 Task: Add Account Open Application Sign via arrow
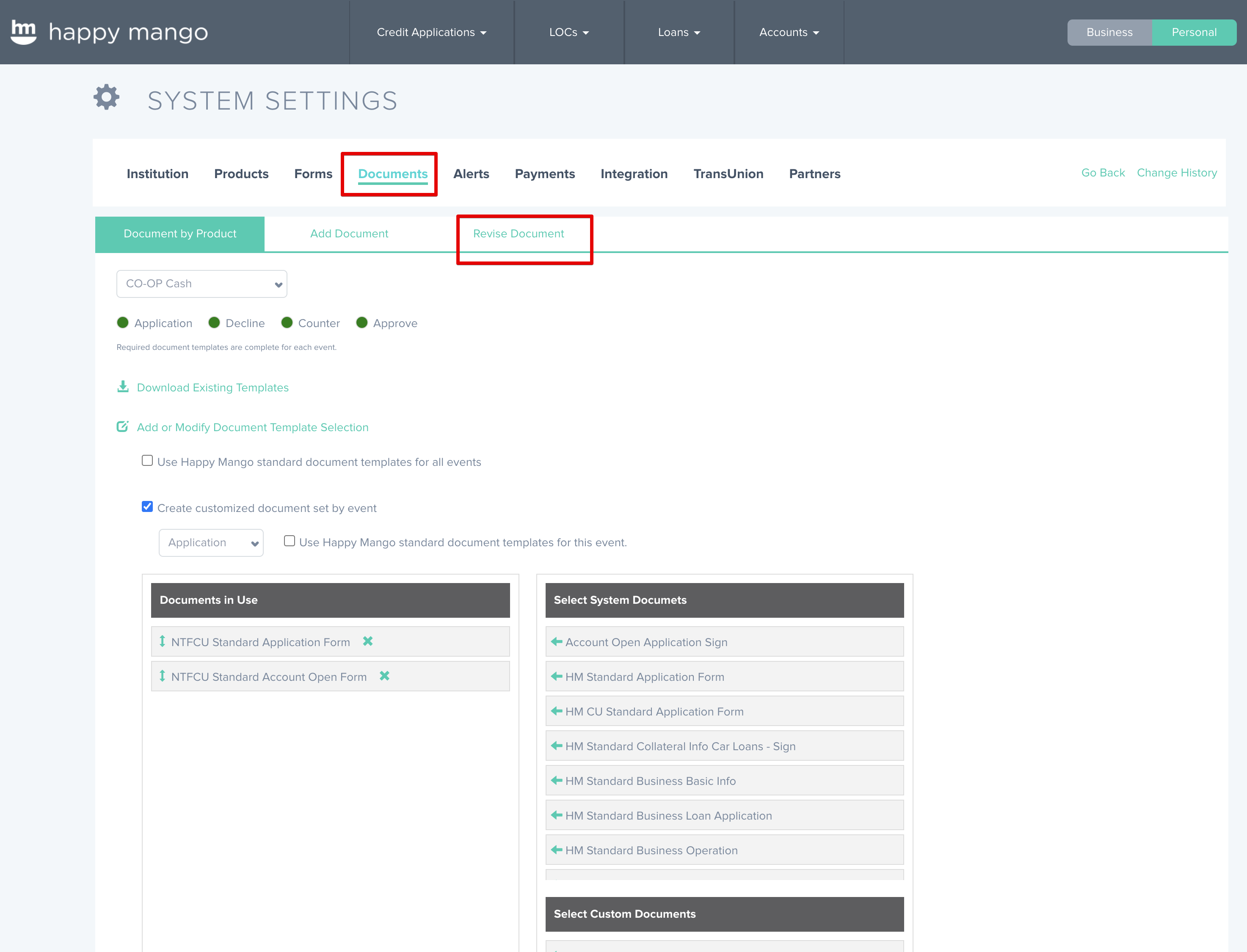(557, 642)
